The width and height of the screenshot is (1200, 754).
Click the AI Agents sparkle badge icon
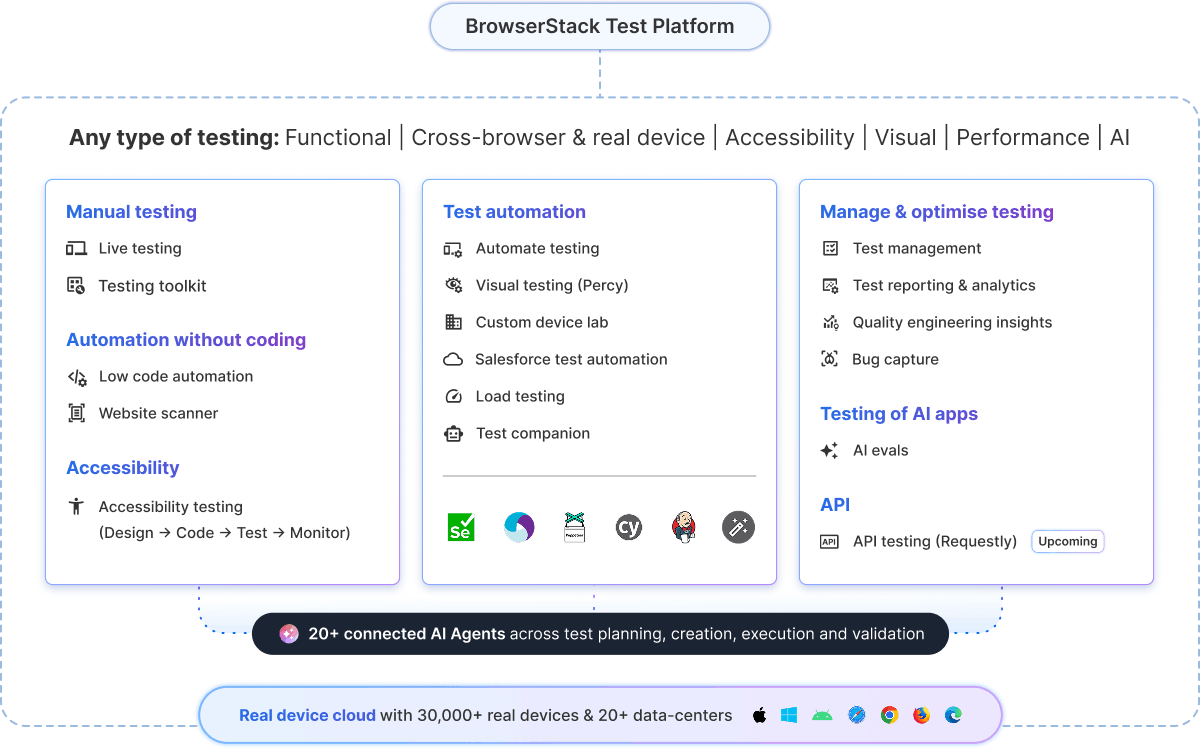pos(288,633)
